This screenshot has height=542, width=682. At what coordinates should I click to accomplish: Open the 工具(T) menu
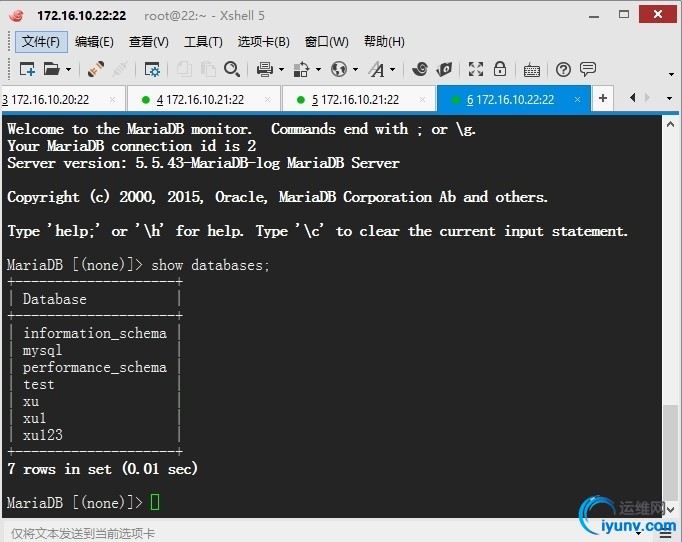(203, 42)
